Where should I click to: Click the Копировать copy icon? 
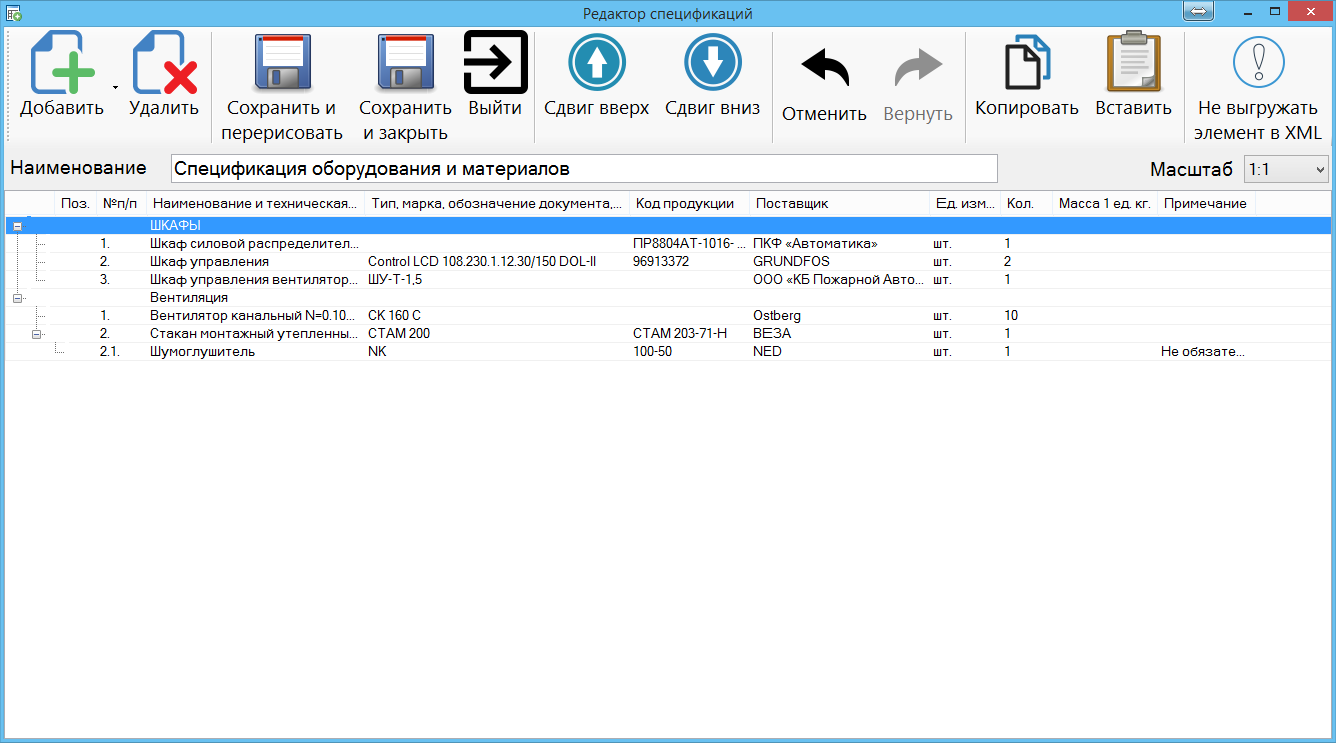[x=1027, y=64]
